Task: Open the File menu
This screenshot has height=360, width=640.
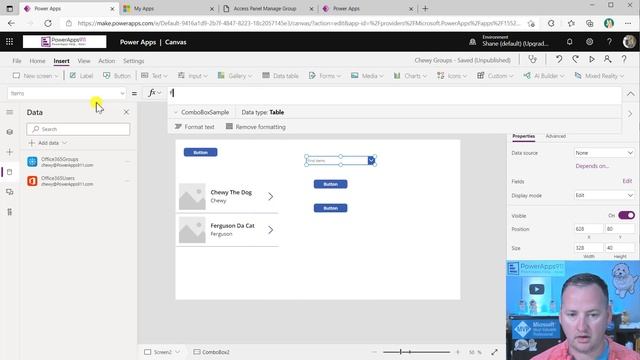Action: (17, 61)
